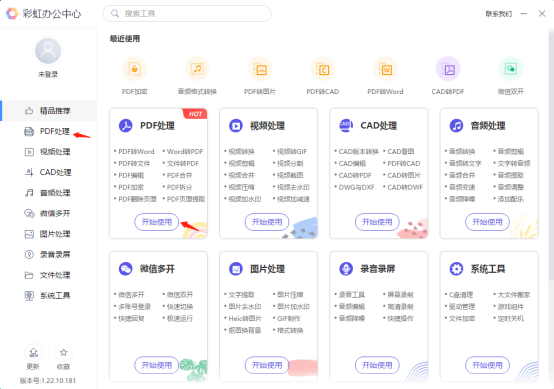Click the 录音录屏 card microphone icon
Image resolution: width=554 pixels, height=389 pixels.
click(x=346, y=269)
